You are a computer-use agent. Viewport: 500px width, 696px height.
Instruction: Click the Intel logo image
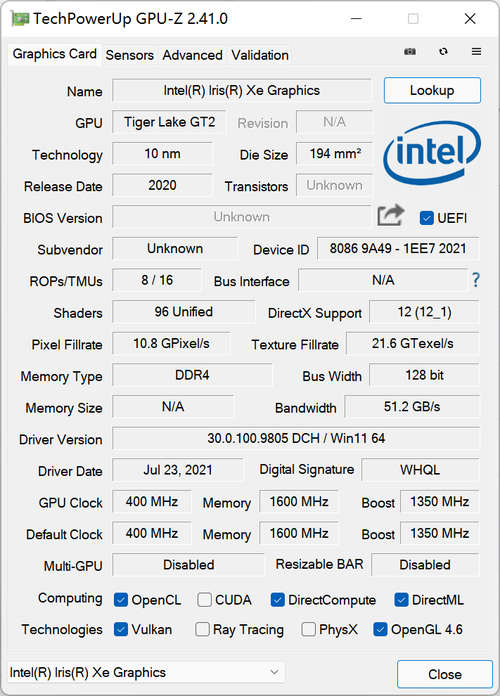pos(432,153)
